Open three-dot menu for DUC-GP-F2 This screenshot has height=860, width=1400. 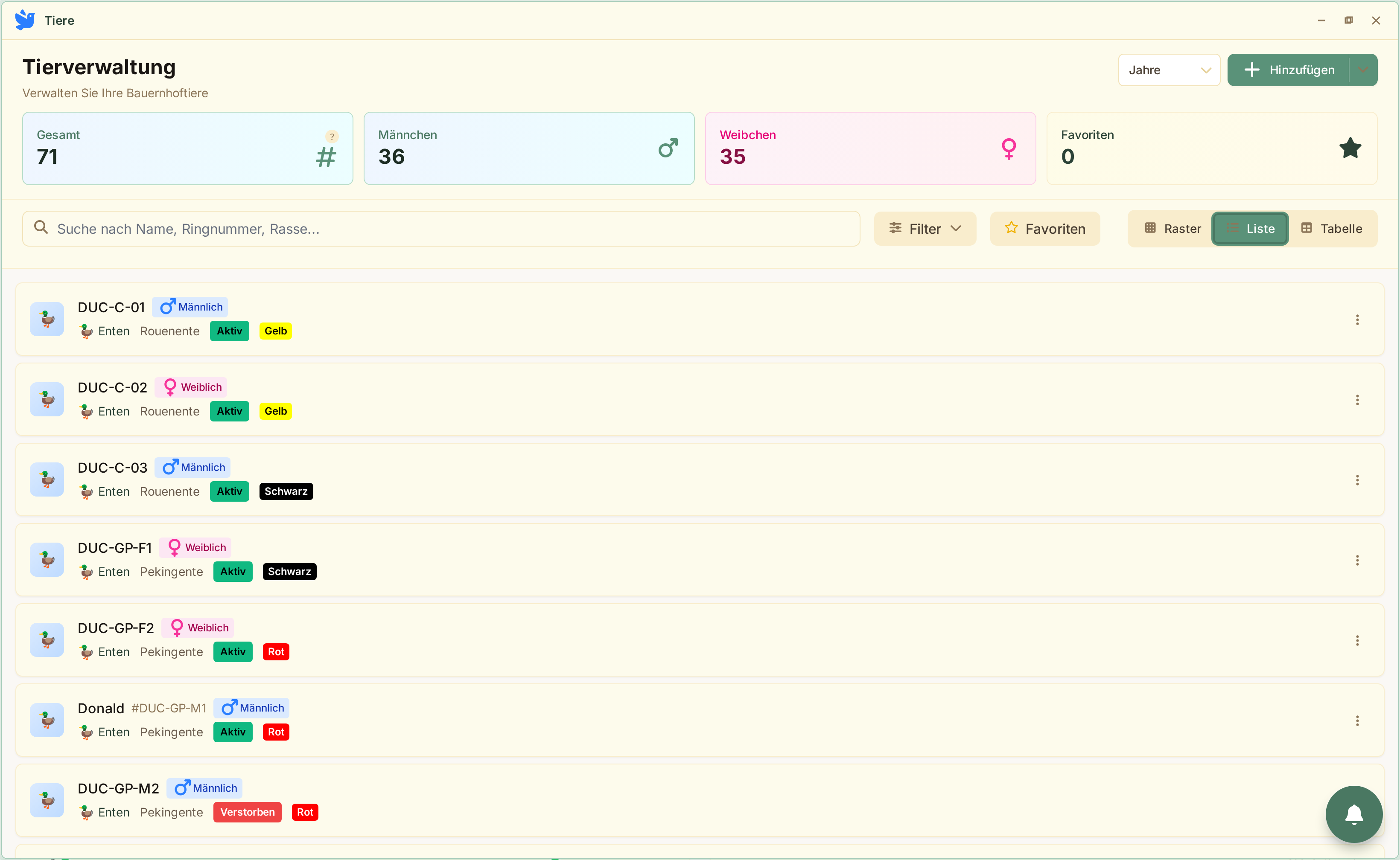pyautogui.click(x=1357, y=640)
